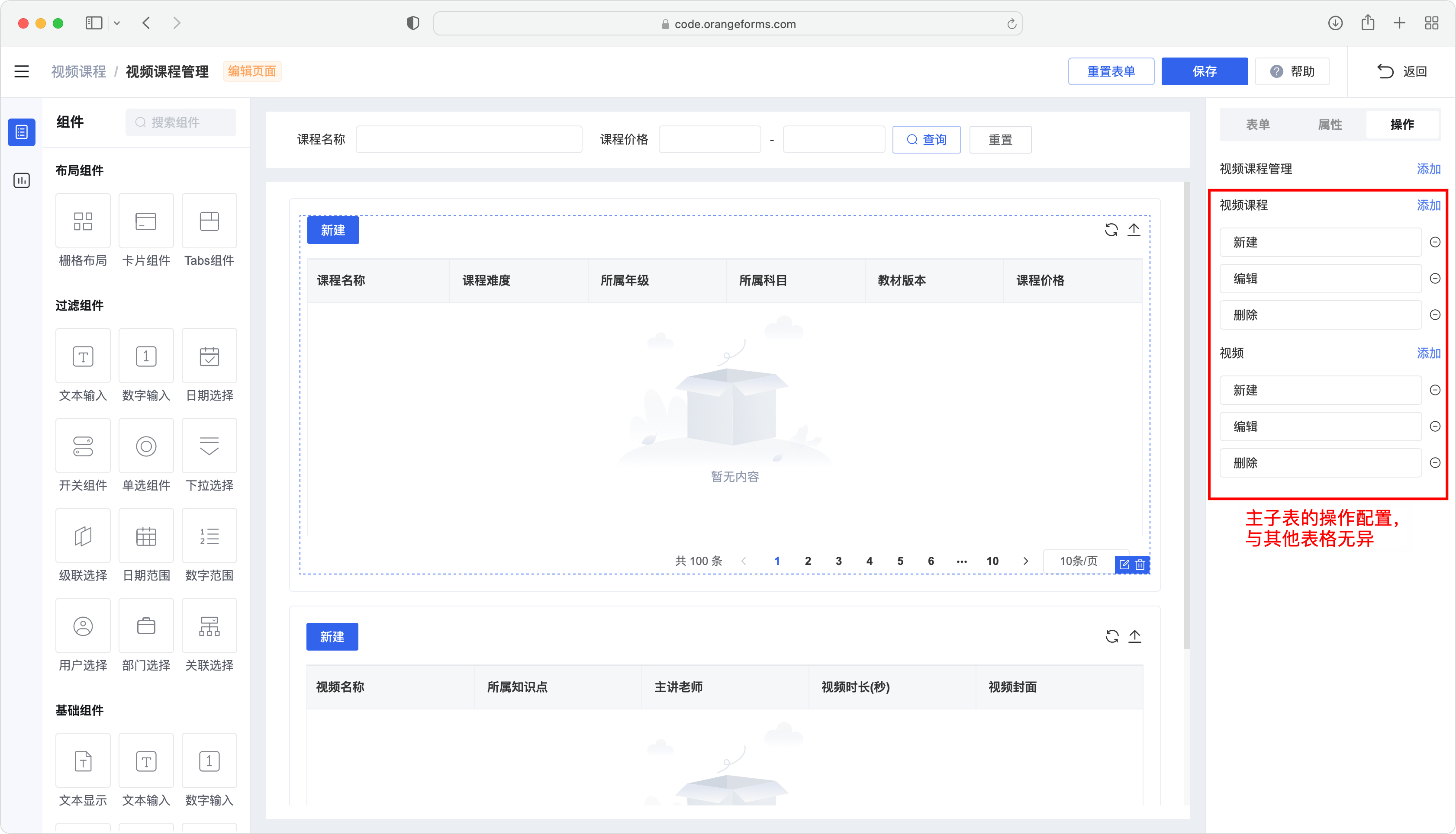Focus the 搜索组件 search field

181,122
